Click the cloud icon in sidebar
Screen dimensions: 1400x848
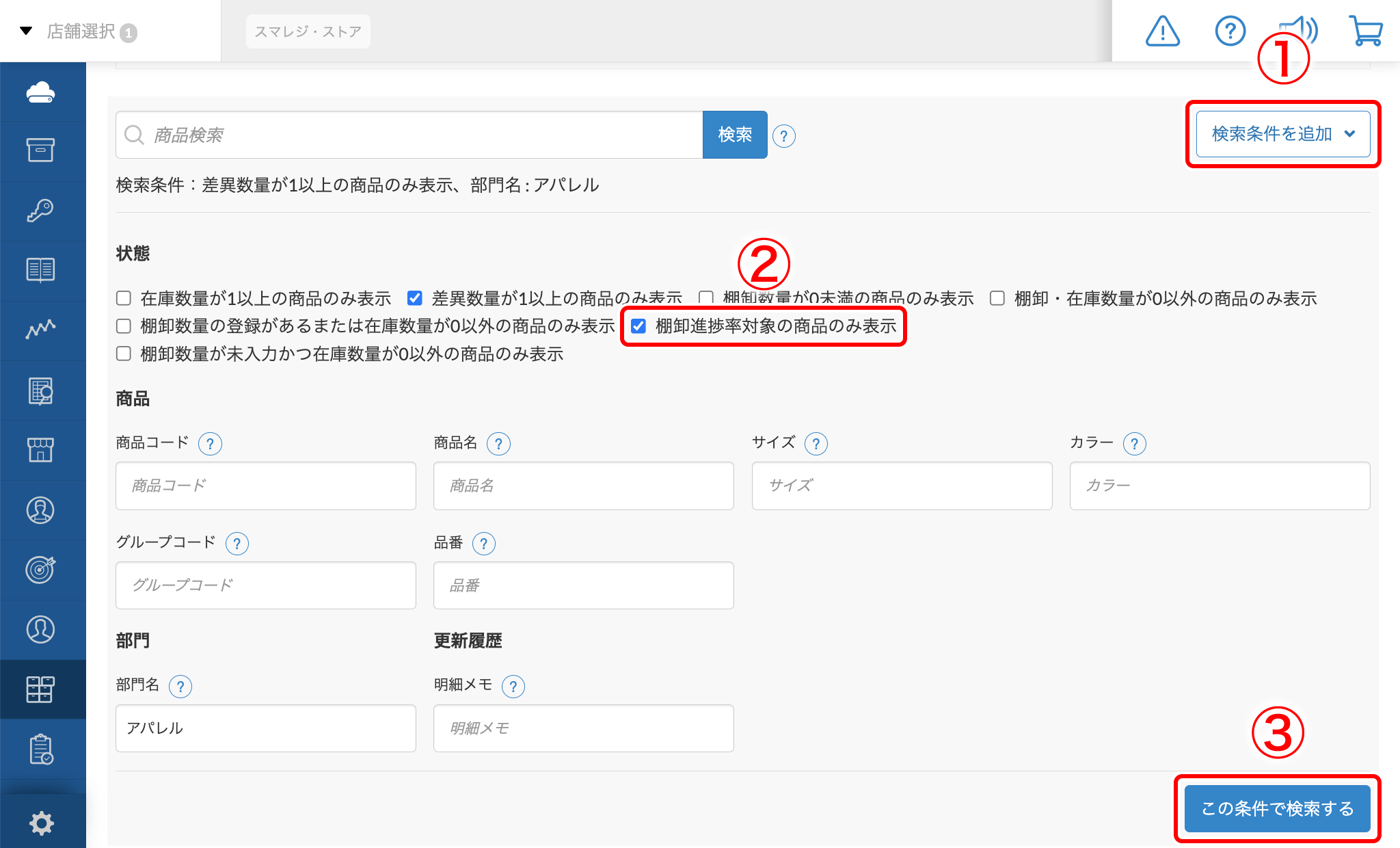41,92
